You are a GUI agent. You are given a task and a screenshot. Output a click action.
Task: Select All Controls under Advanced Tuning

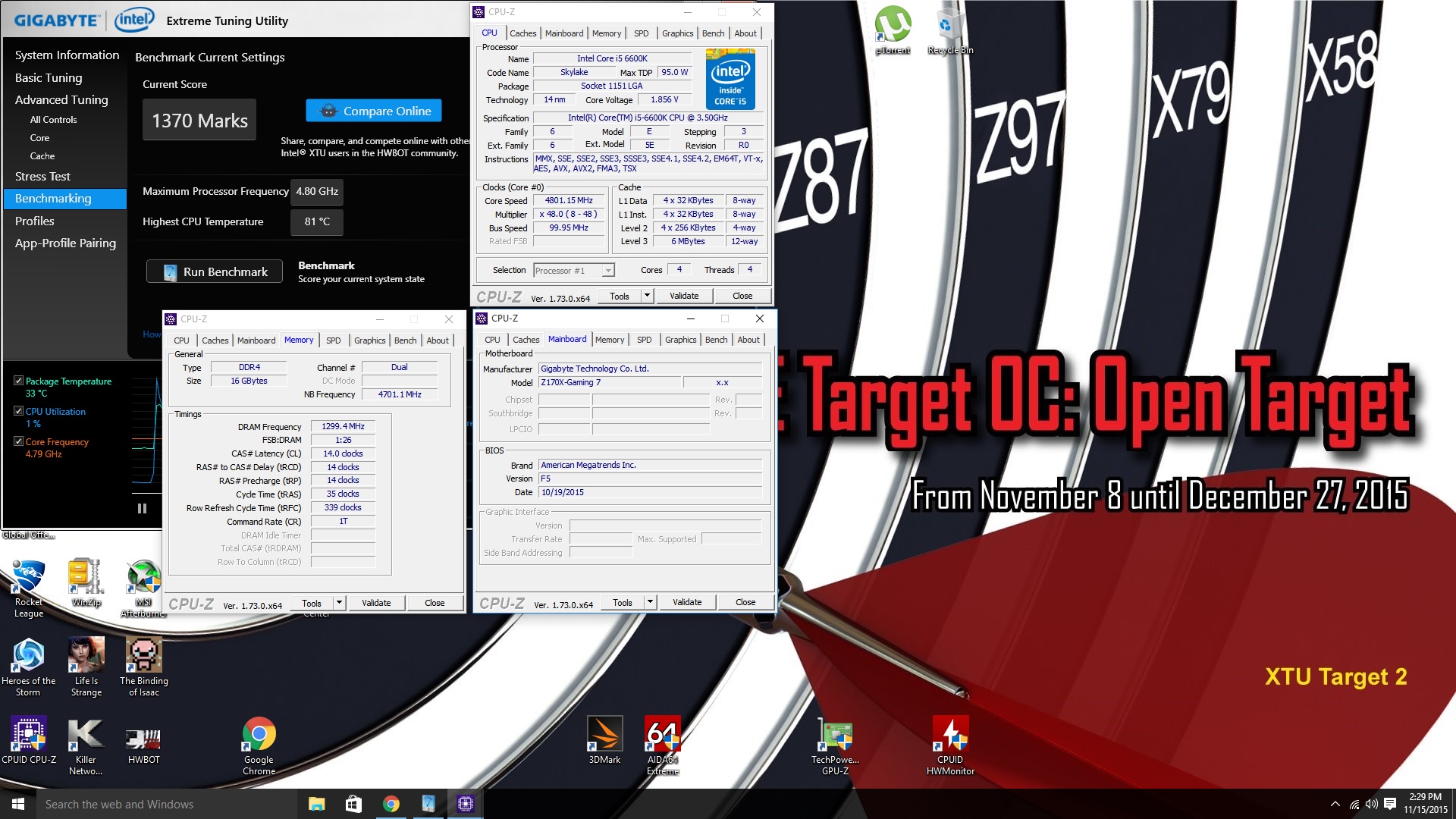53,120
